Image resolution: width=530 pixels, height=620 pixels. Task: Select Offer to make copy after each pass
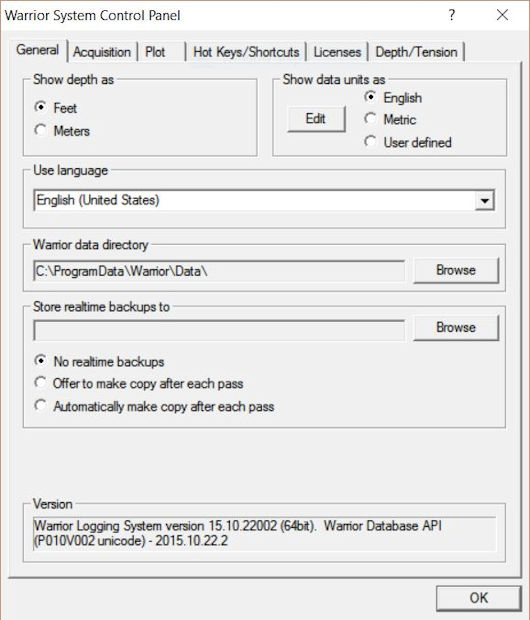click(x=40, y=383)
